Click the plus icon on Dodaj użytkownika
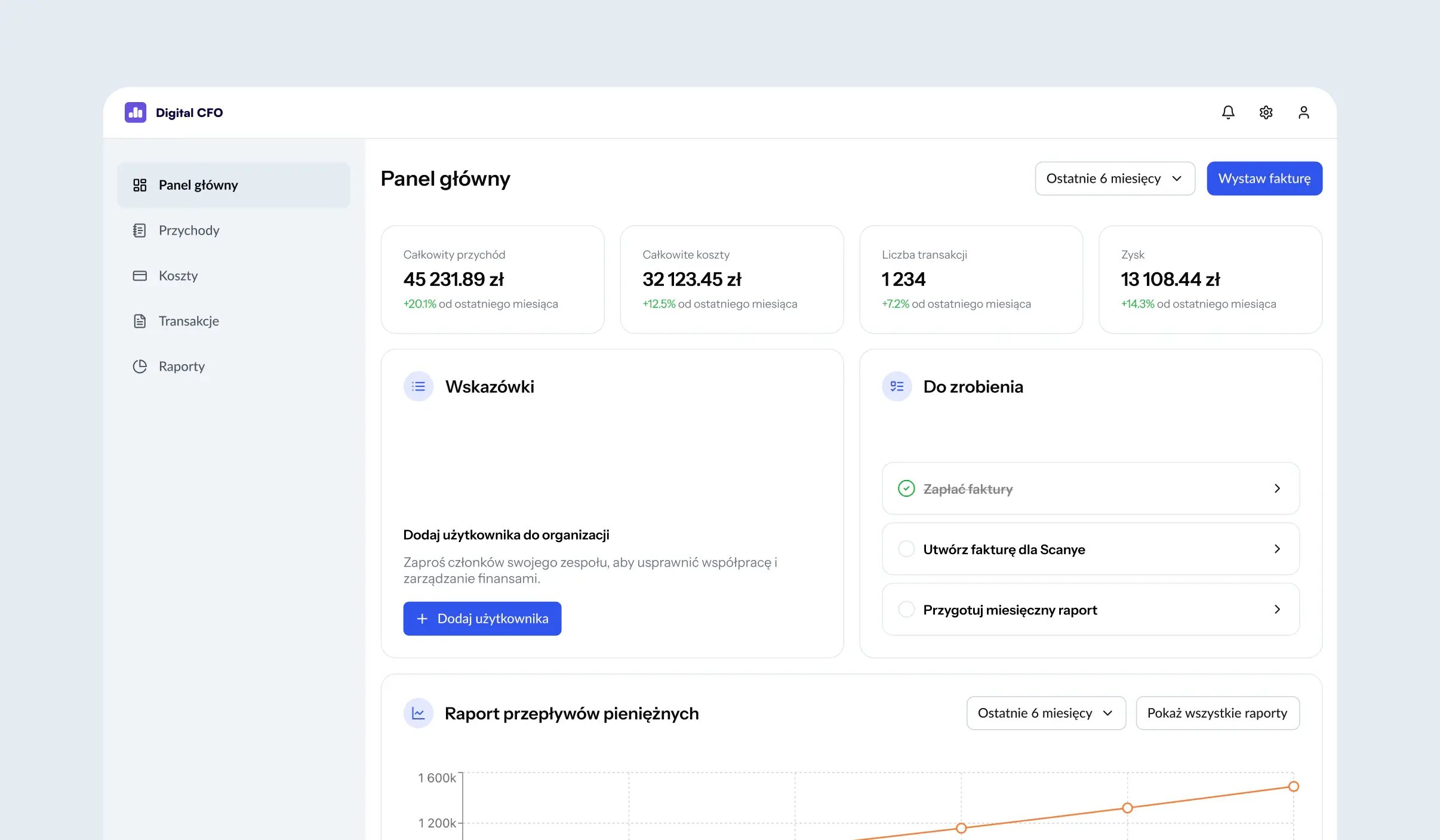This screenshot has height=840, width=1440. (422, 619)
